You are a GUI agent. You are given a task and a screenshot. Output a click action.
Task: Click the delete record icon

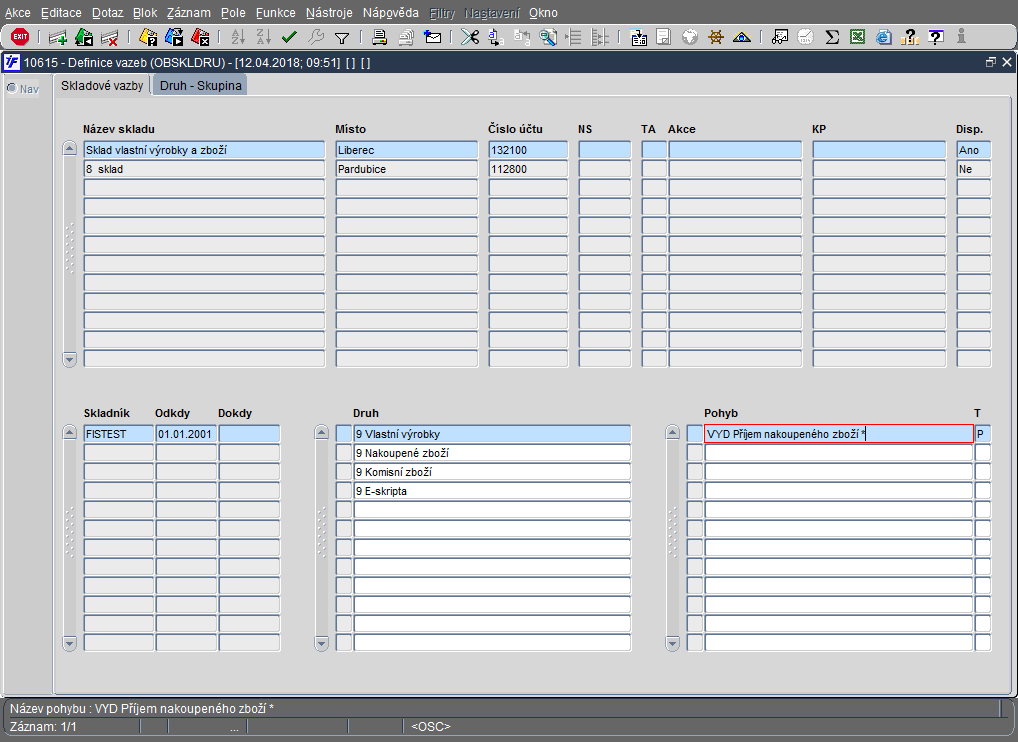tap(110, 37)
